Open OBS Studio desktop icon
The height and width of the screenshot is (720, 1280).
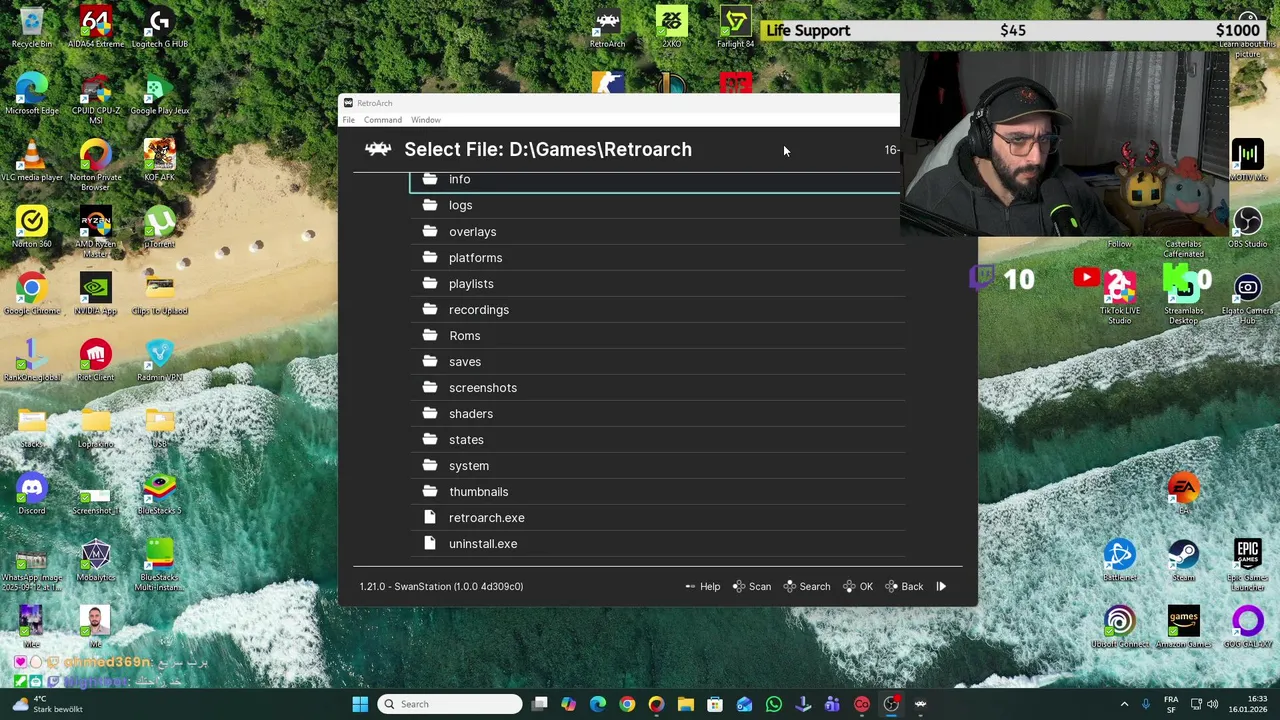point(1247,227)
